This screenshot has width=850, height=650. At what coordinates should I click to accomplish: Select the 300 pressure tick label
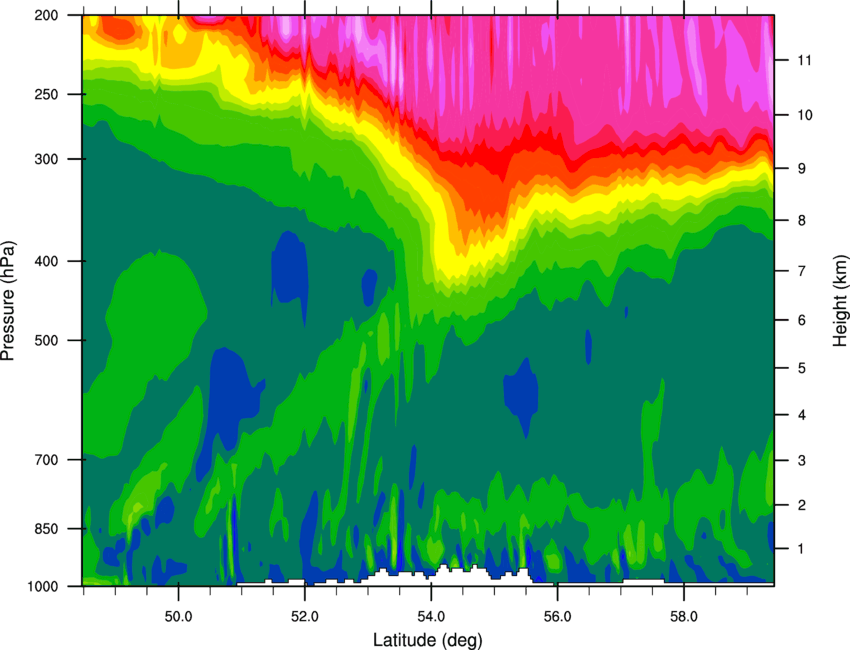coord(47,159)
